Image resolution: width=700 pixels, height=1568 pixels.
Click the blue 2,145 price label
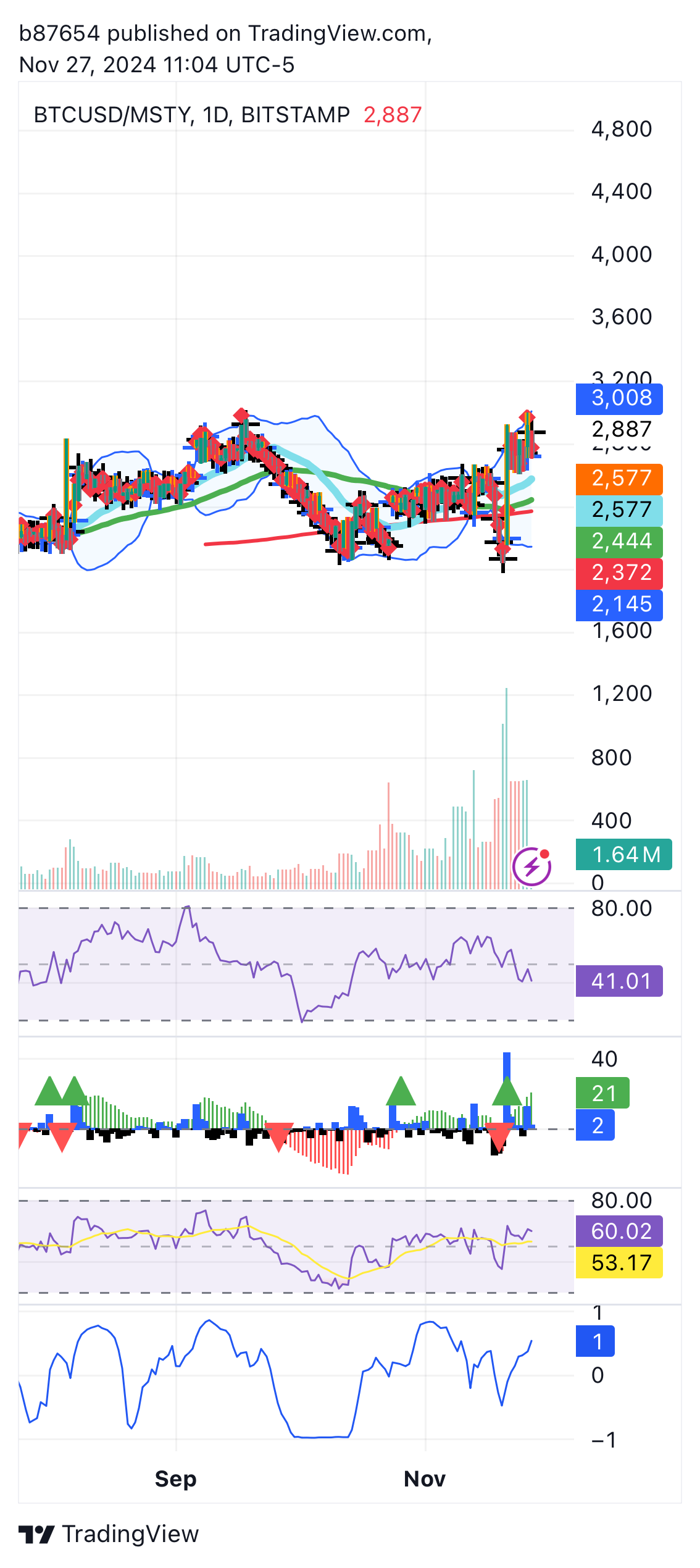tap(619, 605)
